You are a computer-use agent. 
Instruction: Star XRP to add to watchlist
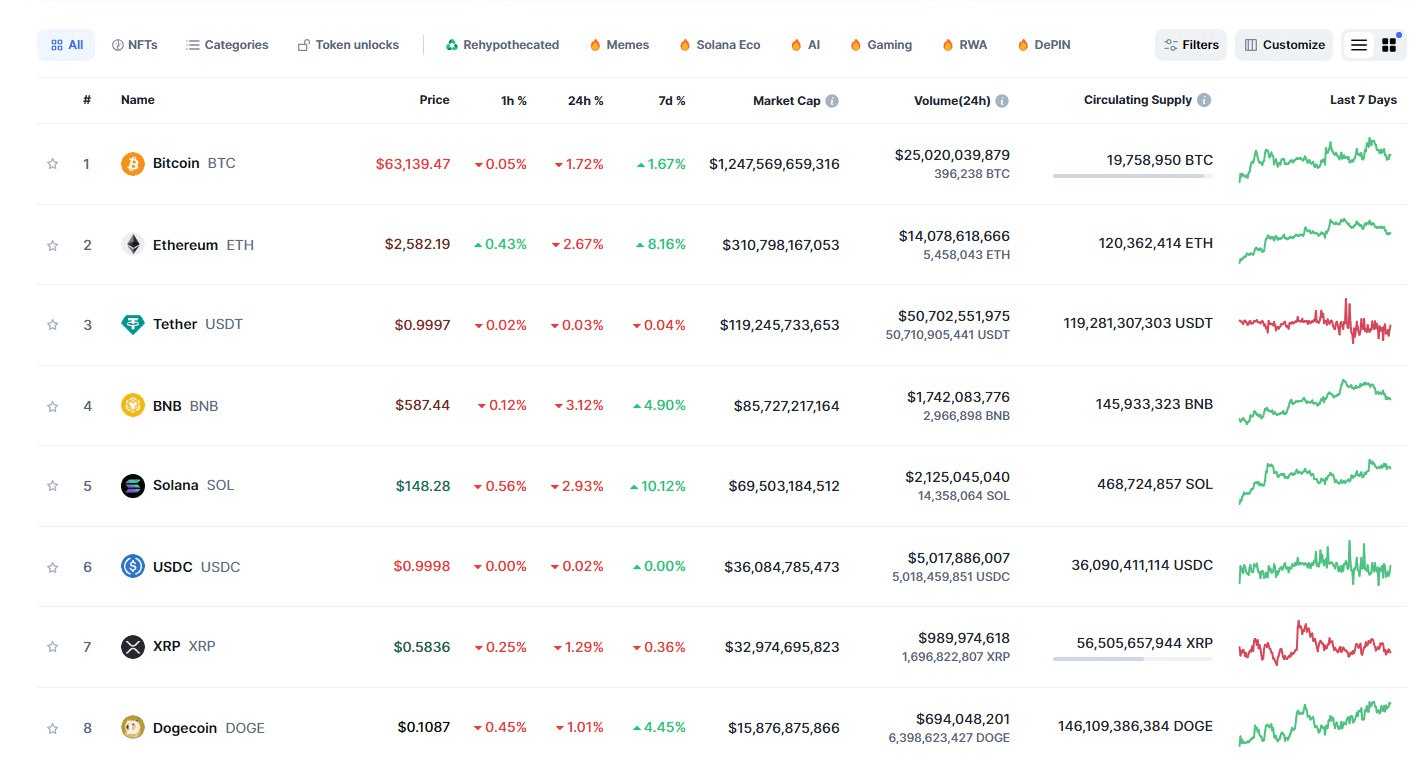[x=53, y=647]
